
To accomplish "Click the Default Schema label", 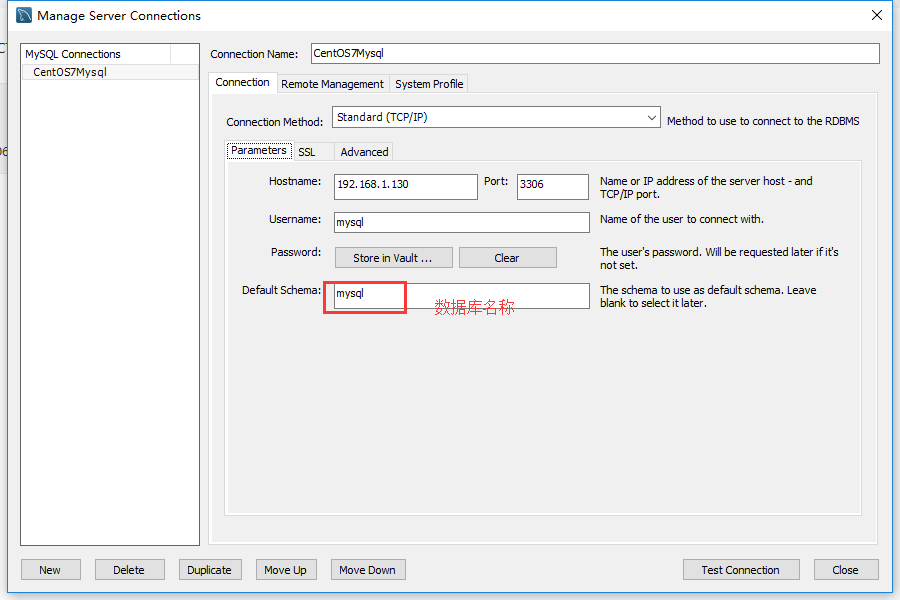I will [281, 290].
